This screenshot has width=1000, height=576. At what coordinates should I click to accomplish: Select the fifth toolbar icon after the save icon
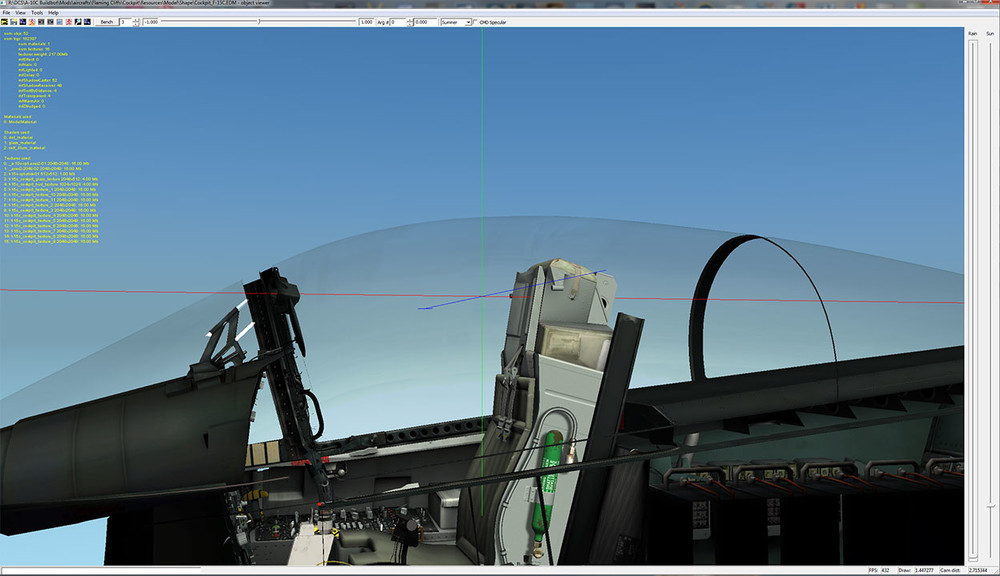pyautogui.click(x=59, y=20)
